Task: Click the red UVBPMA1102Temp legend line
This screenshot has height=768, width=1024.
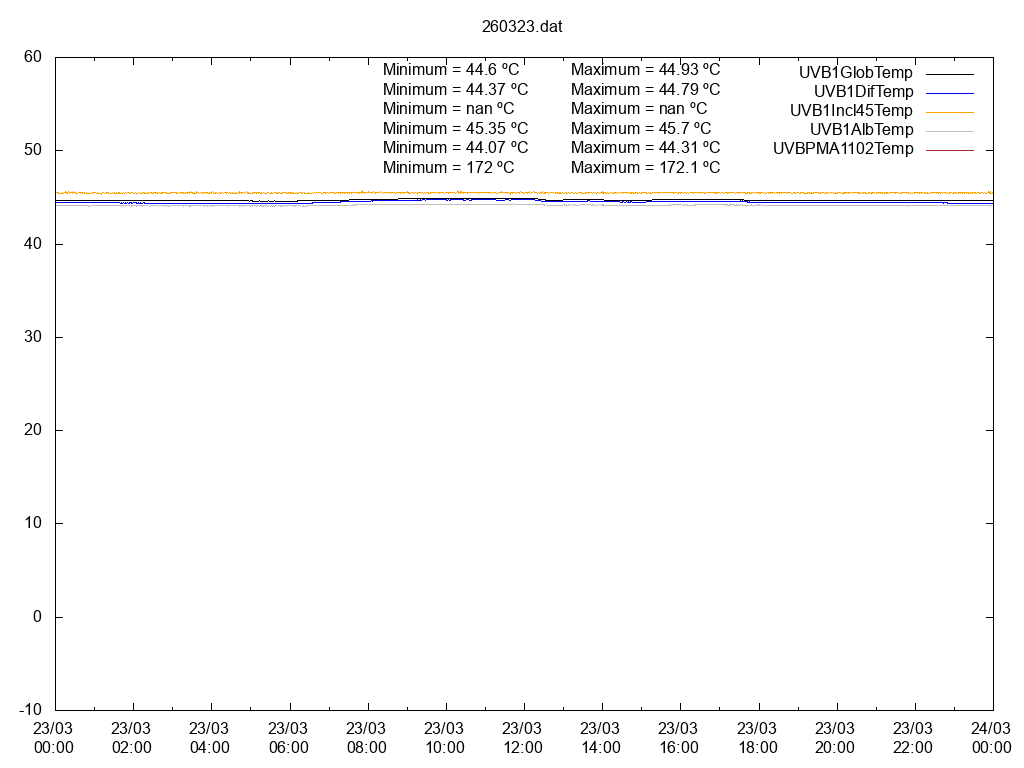Action: pyautogui.click(x=949, y=150)
